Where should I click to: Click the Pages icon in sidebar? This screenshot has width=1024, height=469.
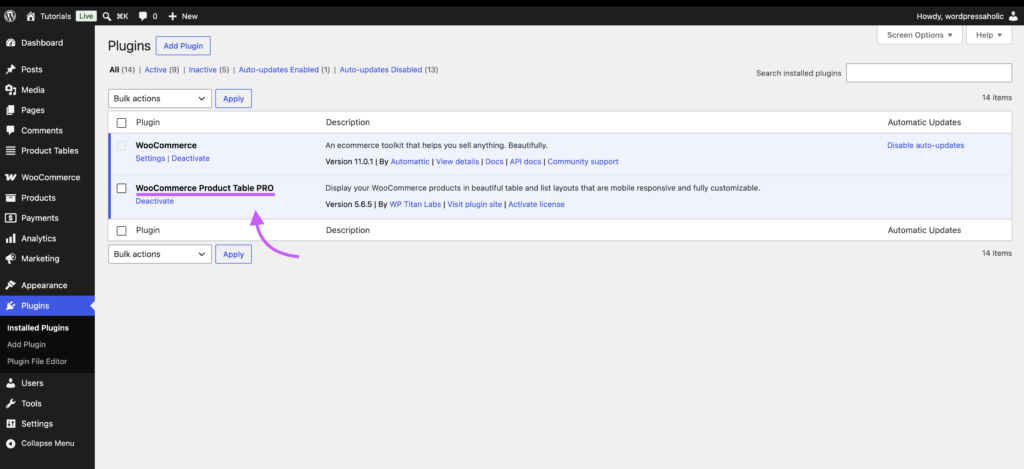(x=10, y=110)
